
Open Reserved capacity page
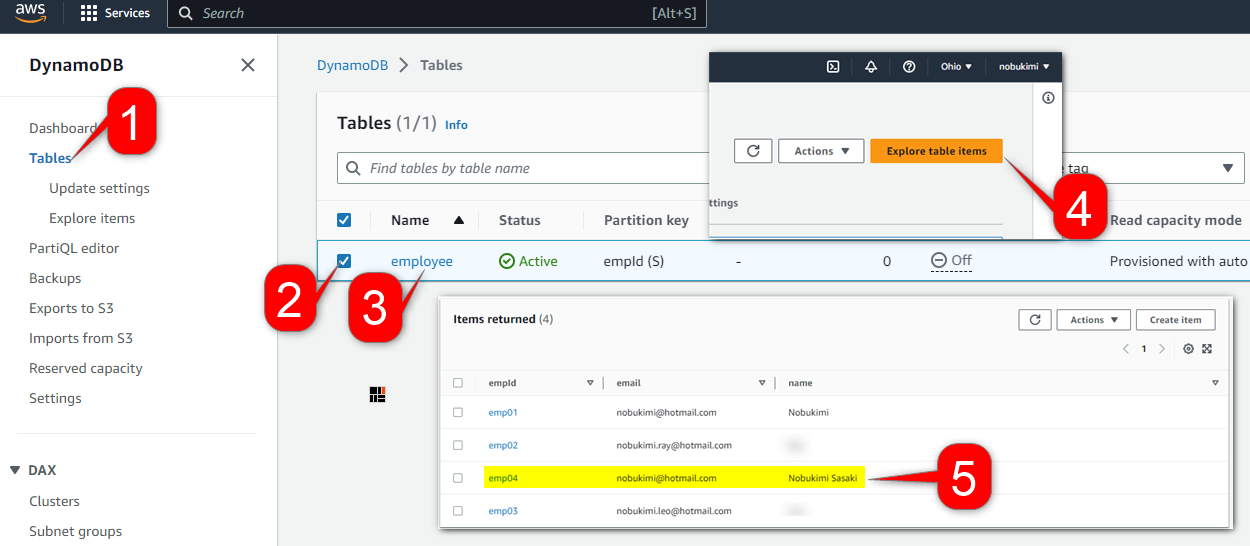(86, 368)
